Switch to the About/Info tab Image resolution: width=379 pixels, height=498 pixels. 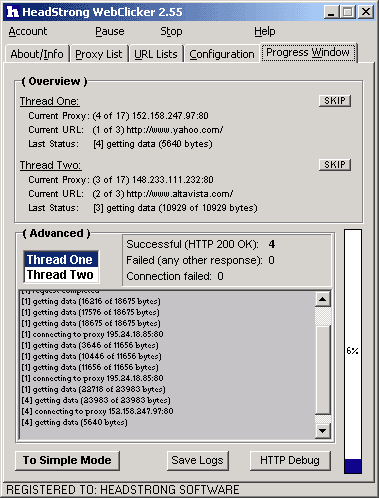pyautogui.click(x=37, y=54)
